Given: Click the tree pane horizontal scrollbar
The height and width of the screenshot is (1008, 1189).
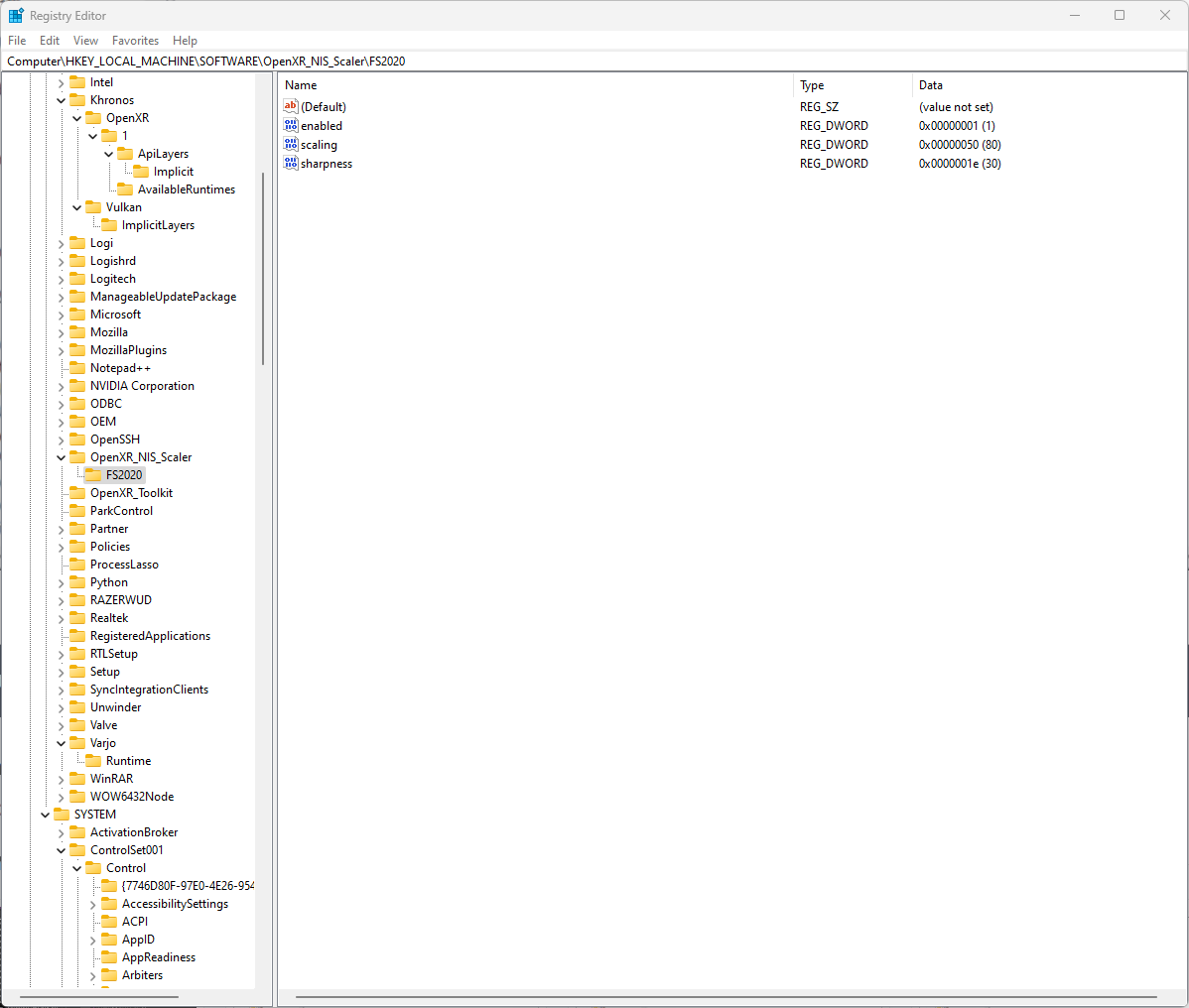Looking at the screenshot, I should 99,997.
